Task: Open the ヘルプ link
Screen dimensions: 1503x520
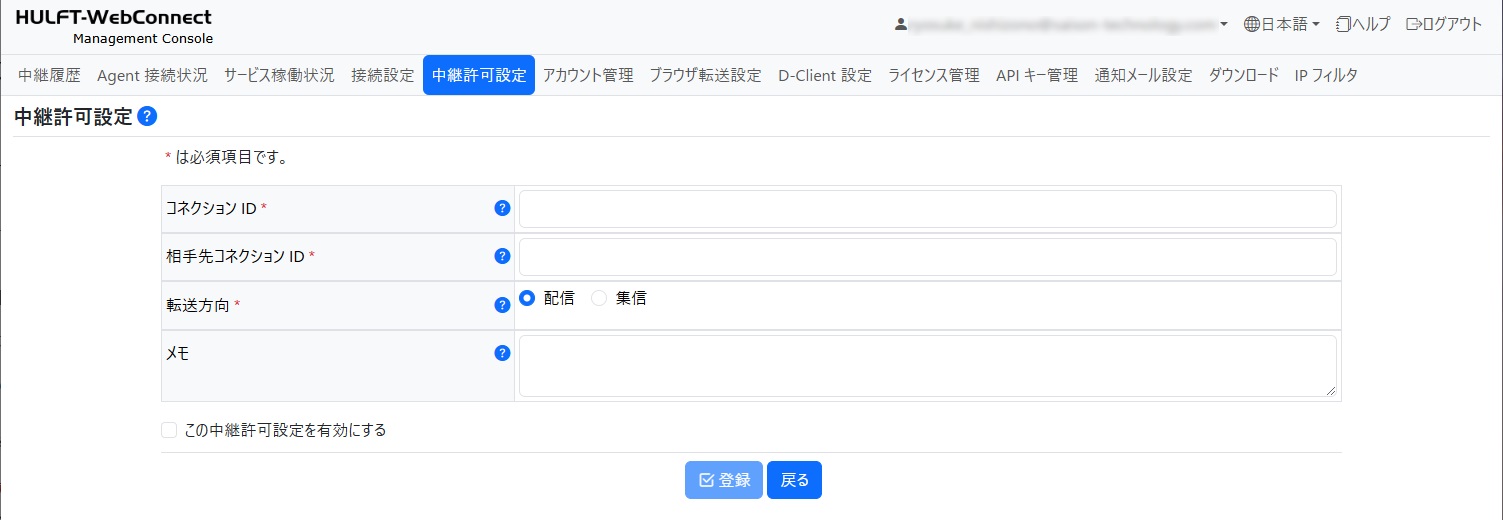Action: click(1363, 24)
